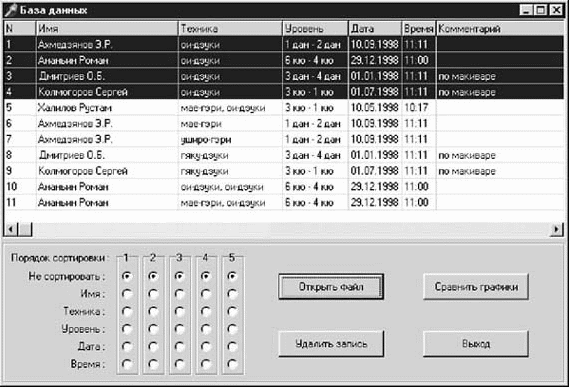Click the horizontal scrollbar thumb
Viewport: 570px width, 388px height.
(25, 229)
